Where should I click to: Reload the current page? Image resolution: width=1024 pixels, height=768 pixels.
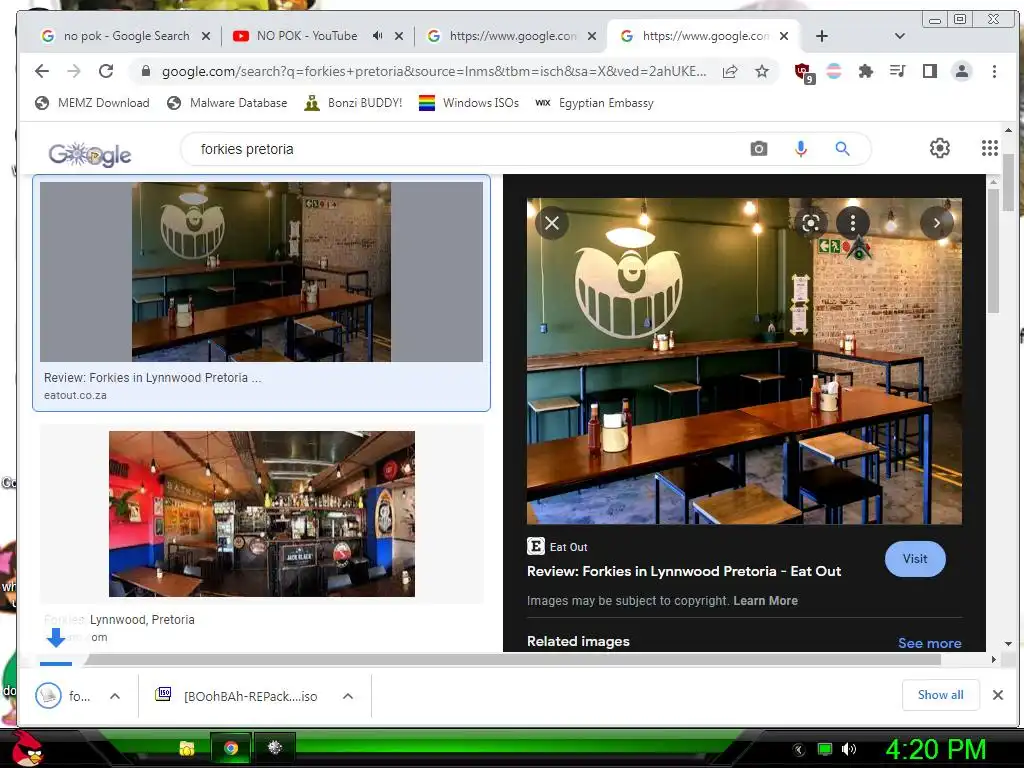pos(106,71)
